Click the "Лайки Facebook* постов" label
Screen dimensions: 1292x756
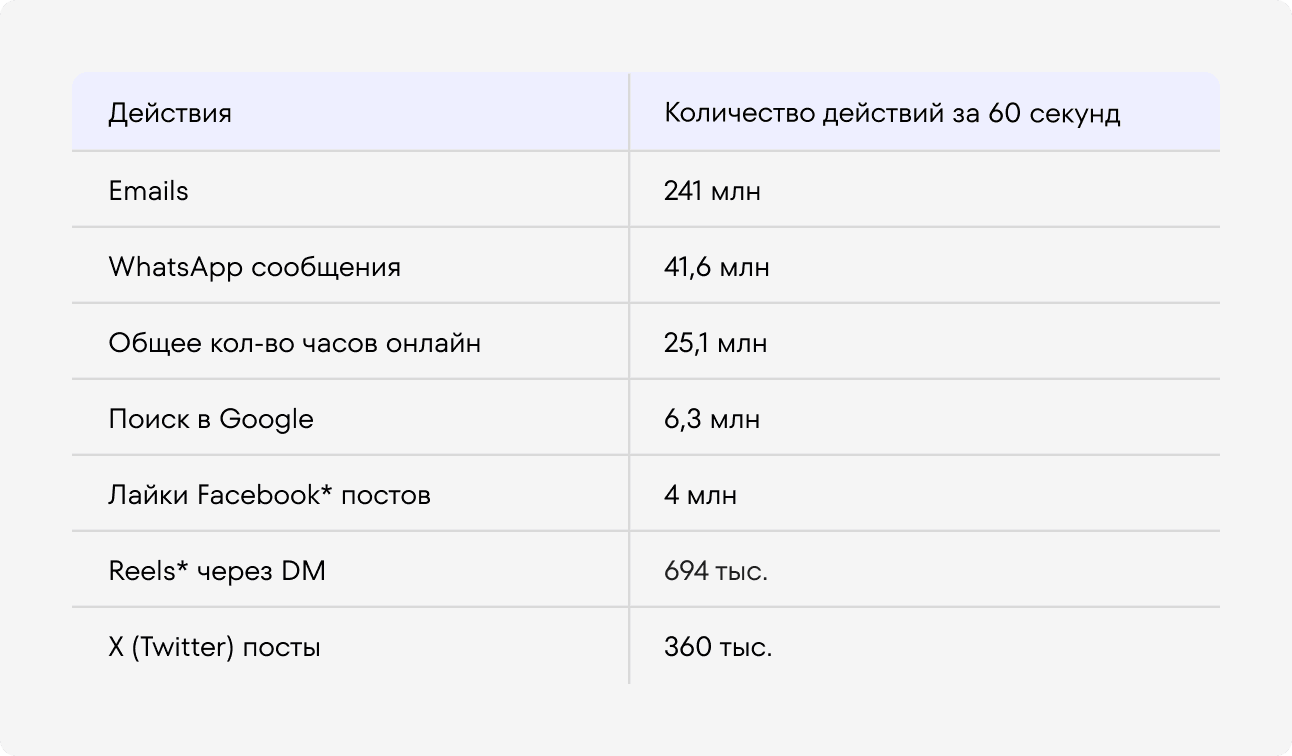[269, 495]
